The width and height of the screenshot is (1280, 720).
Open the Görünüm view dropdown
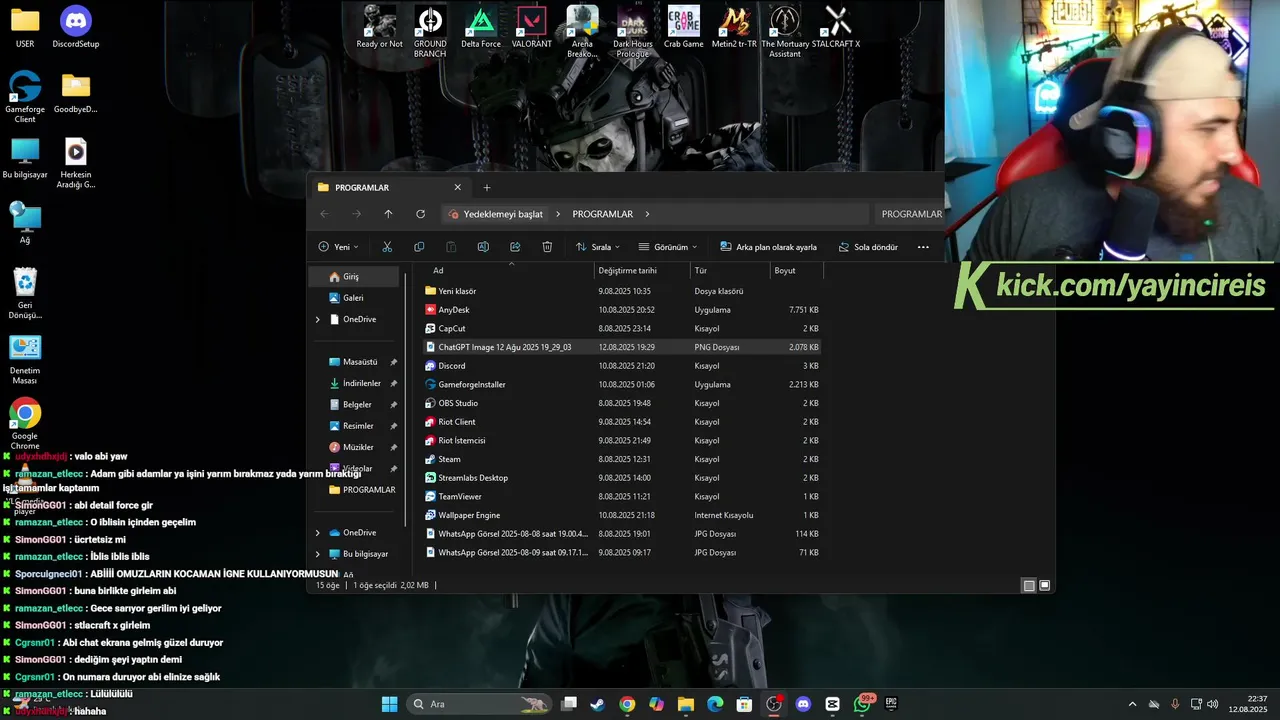(x=668, y=247)
